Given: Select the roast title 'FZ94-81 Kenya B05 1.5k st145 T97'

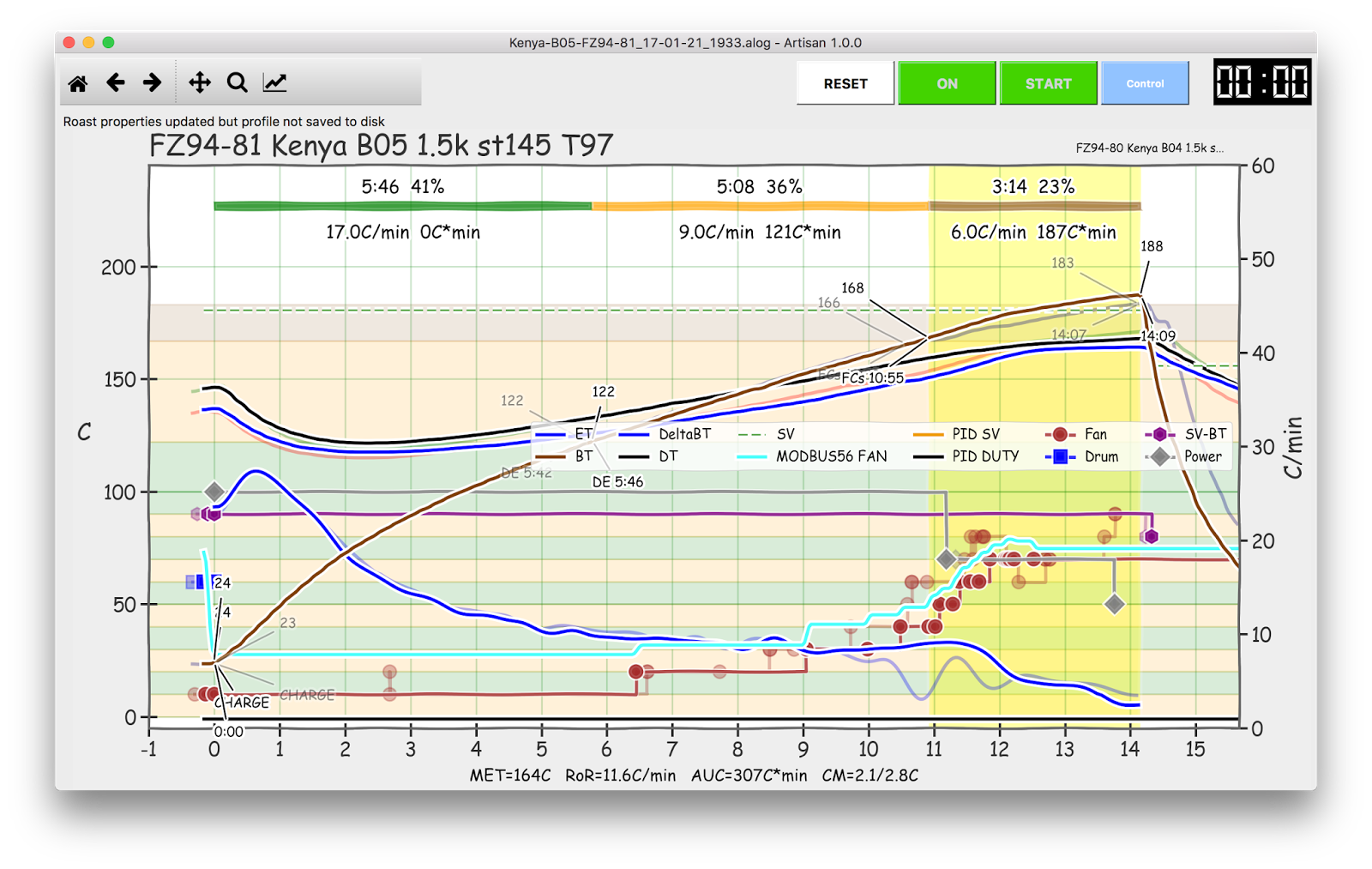Looking at the screenshot, I should (x=382, y=146).
